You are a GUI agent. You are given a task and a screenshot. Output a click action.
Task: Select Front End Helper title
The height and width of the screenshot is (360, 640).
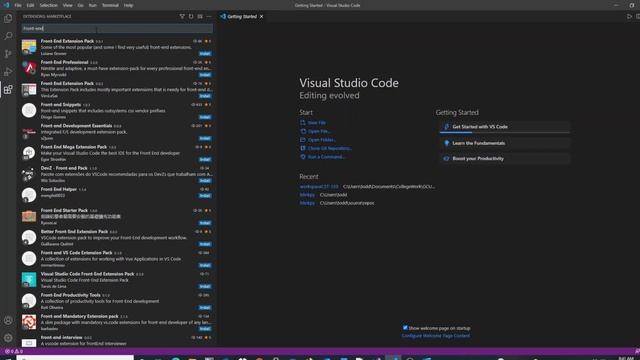click(x=59, y=189)
